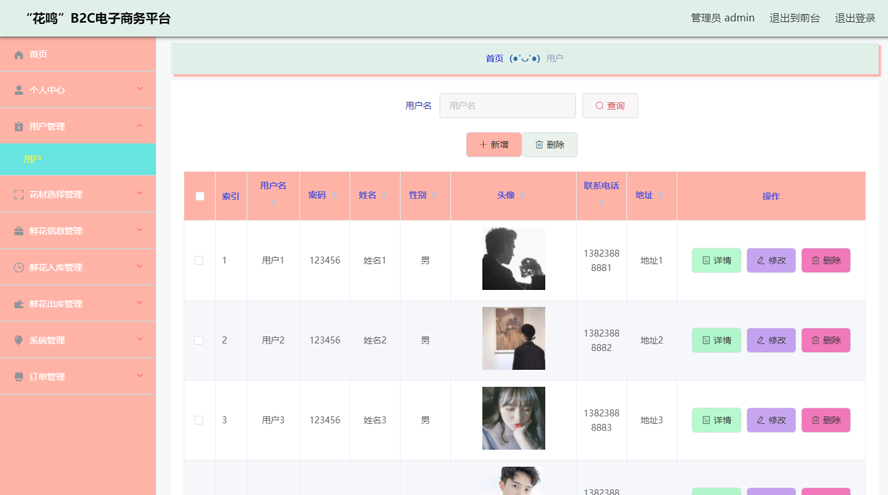
Task: Collapse the 用户管理 menu chevron
Action: click(140, 126)
